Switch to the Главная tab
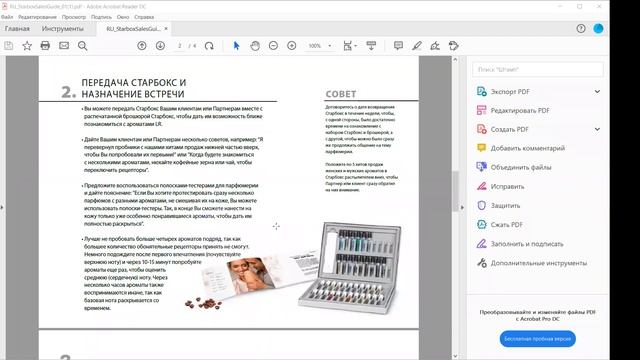 click(x=17, y=29)
